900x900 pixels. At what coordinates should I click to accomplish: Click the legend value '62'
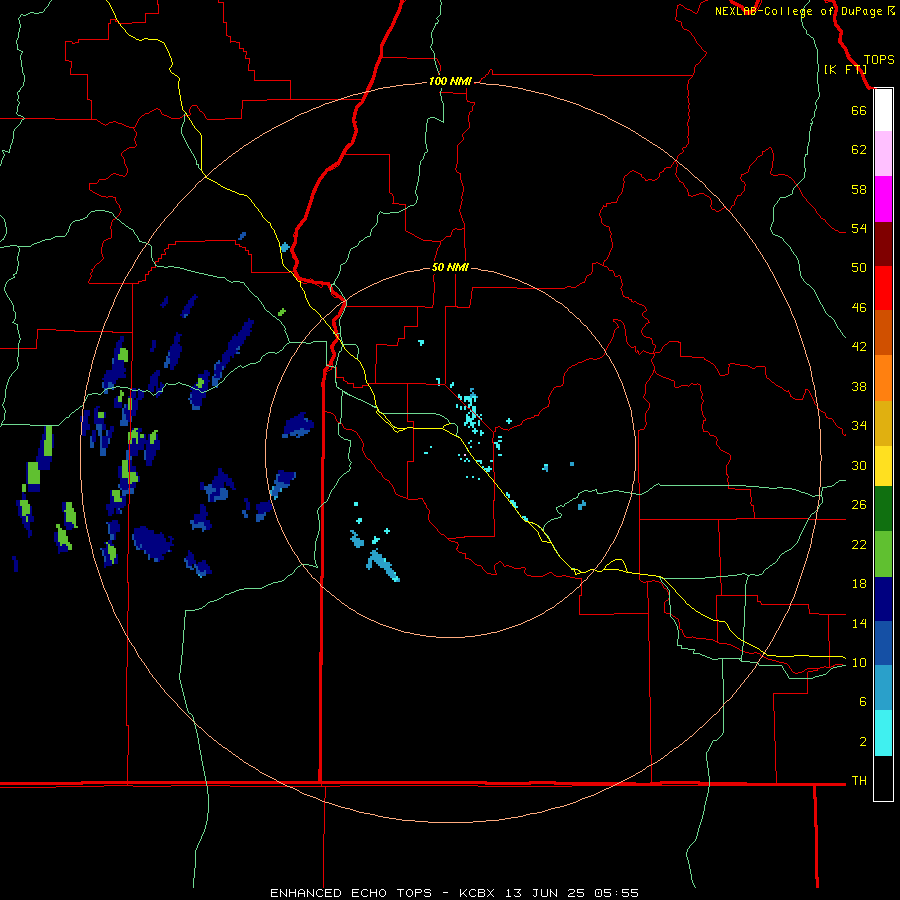click(859, 150)
